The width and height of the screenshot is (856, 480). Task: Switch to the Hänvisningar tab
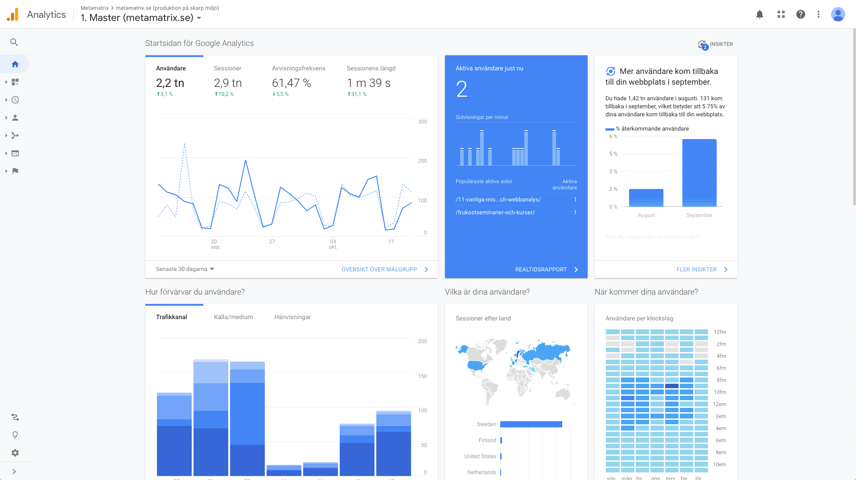point(292,317)
